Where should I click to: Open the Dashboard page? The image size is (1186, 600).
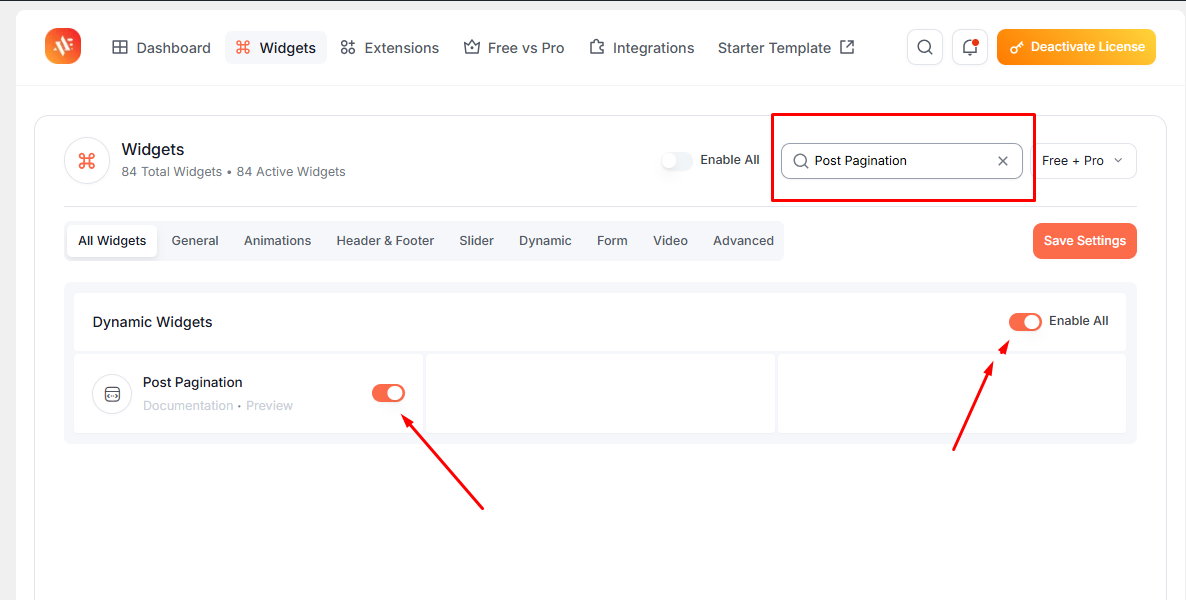161,48
